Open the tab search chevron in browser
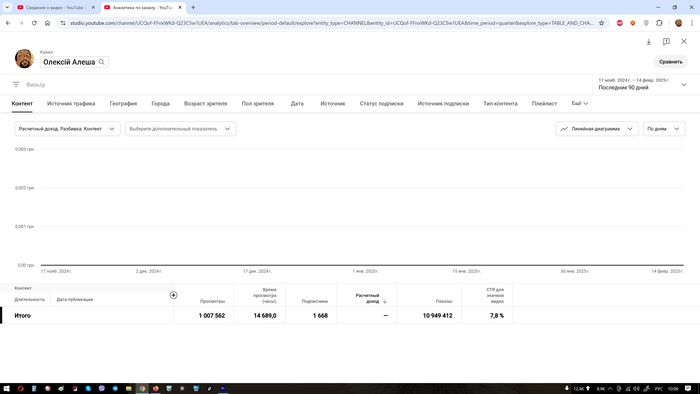This screenshot has width=700, height=394. tap(7, 8)
